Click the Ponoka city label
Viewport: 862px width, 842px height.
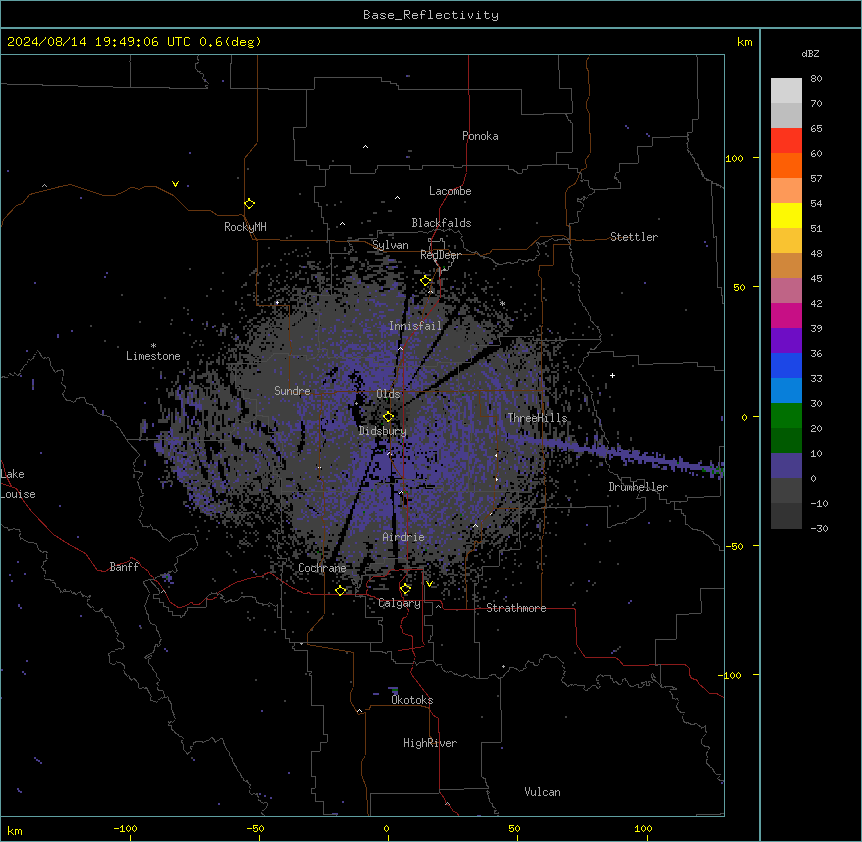tap(480, 136)
